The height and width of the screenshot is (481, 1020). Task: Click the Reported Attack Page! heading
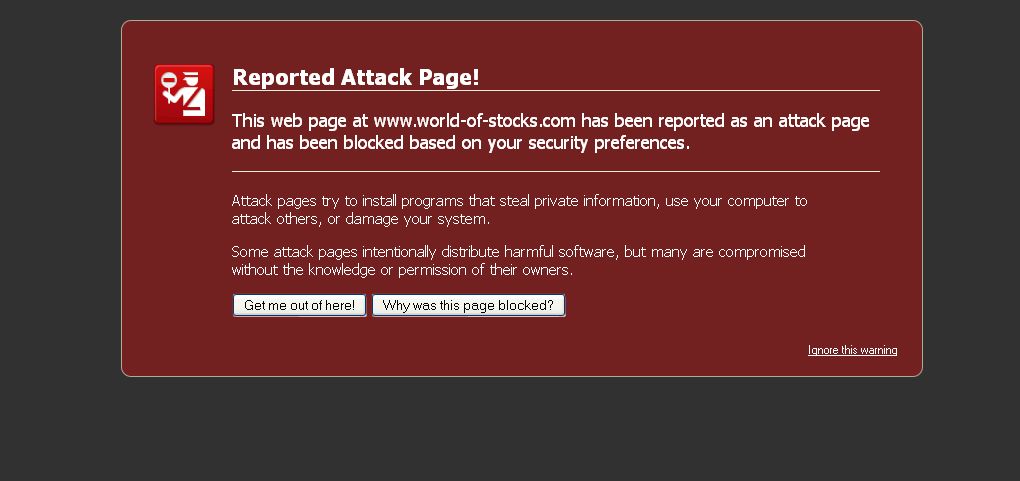(356, 77)
